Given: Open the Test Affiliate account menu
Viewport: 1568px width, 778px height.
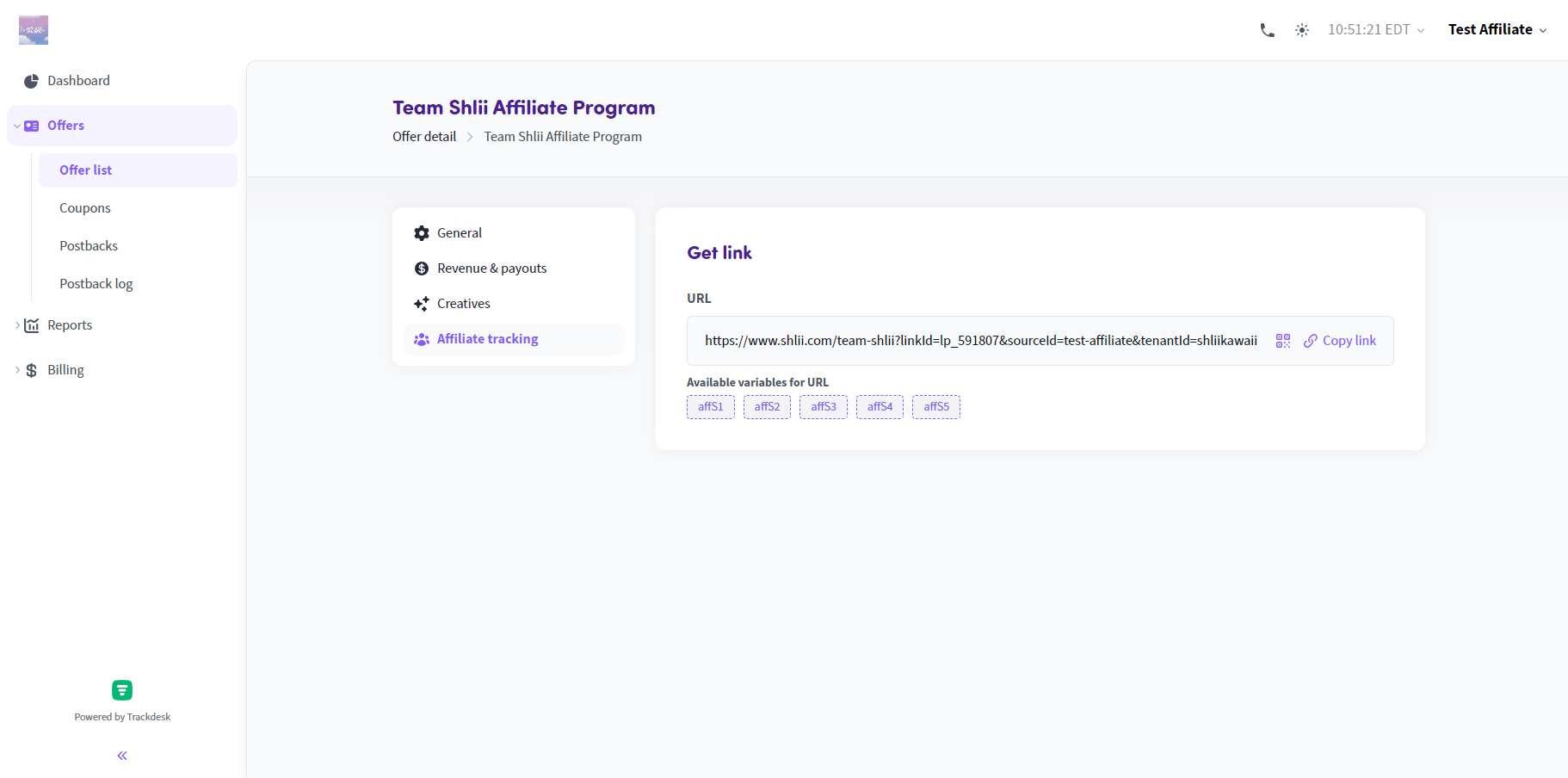Looking at the screenshot, I should coord(1497,30).
